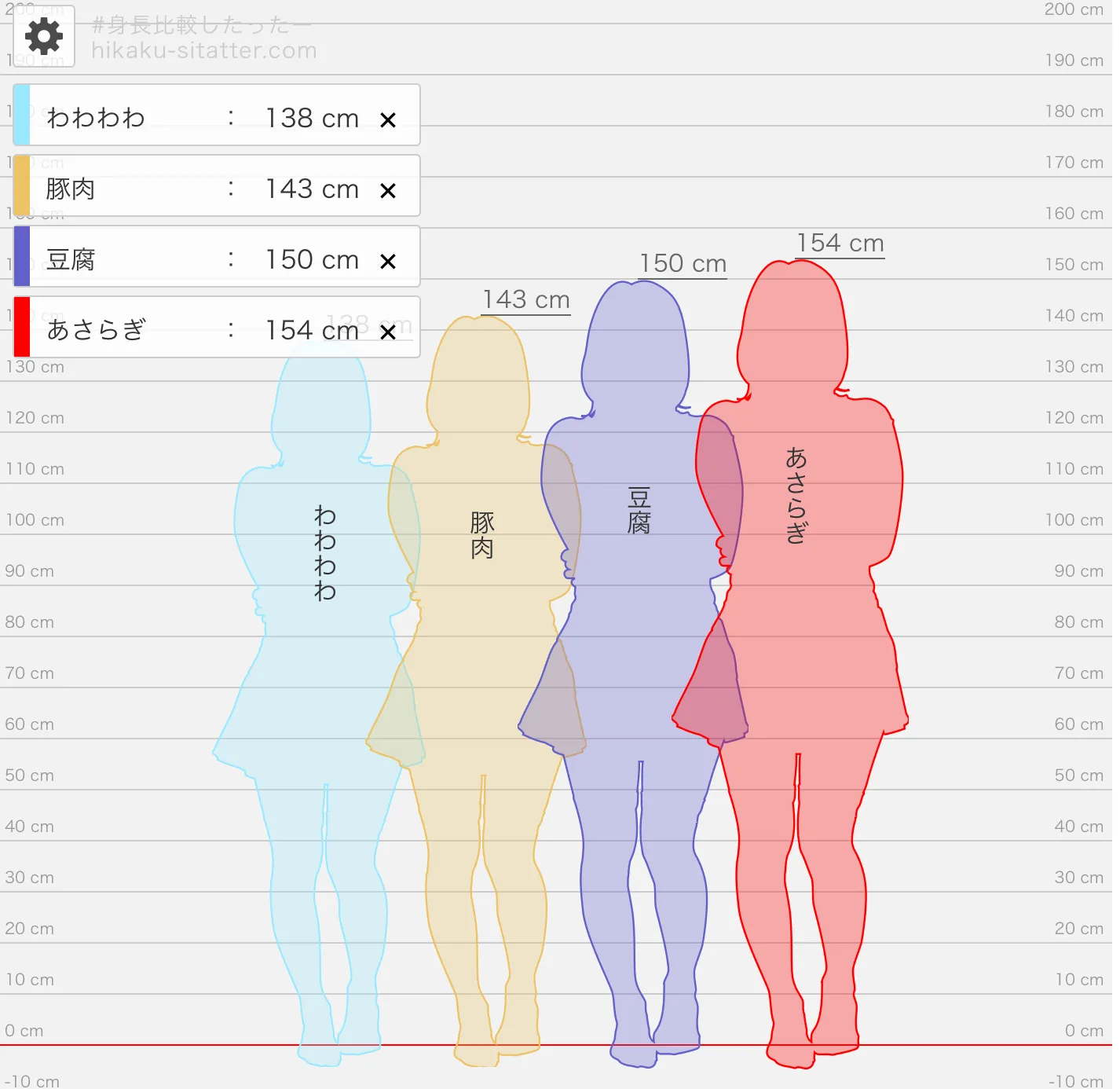Edit the 150 cm height value in list
Image resolution: width=1120 pixels, height=1089 pixels.
[312, 259]
